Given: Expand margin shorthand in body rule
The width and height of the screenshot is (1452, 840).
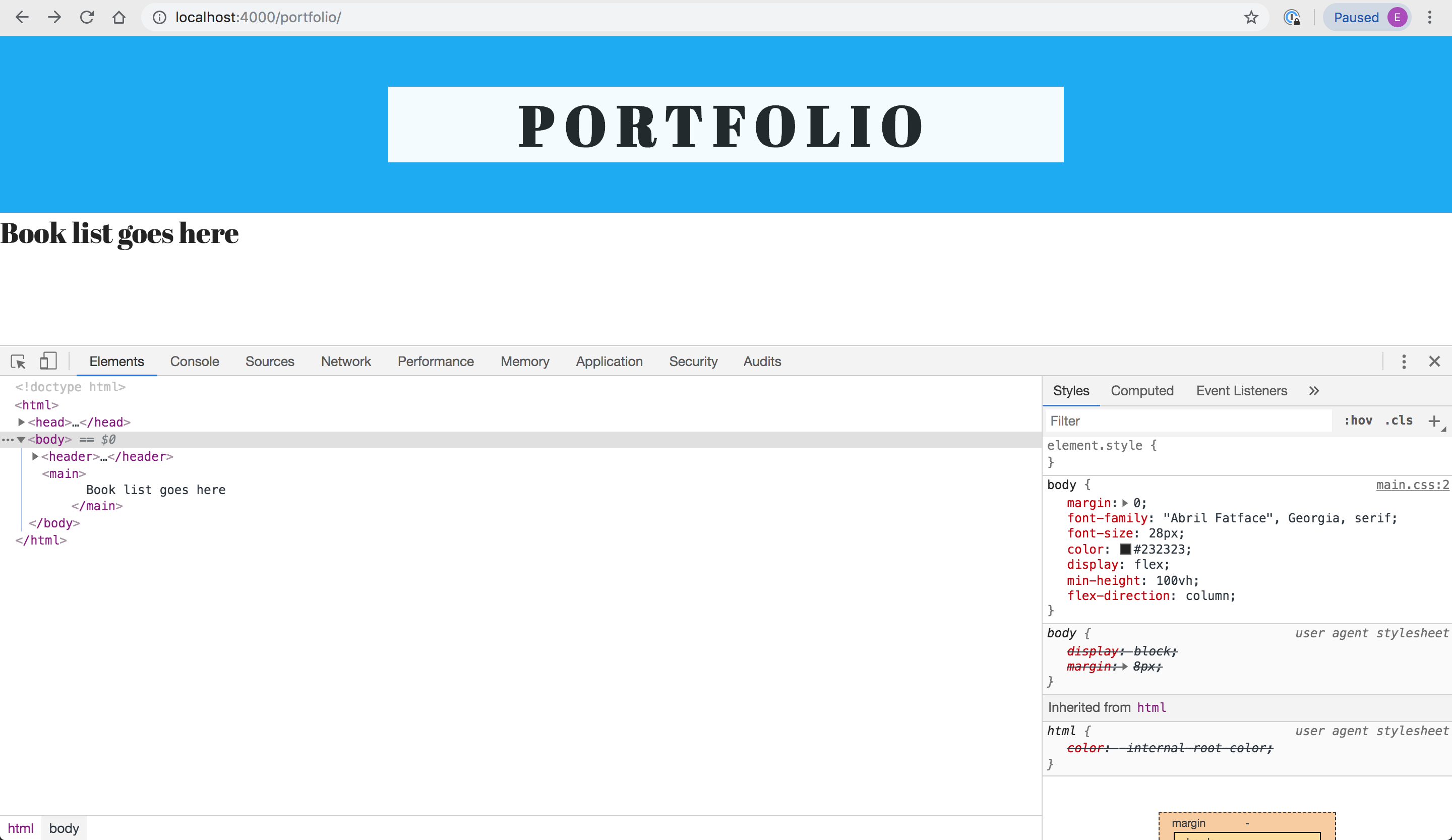Looking at the screenshot, I should 1125,503.
